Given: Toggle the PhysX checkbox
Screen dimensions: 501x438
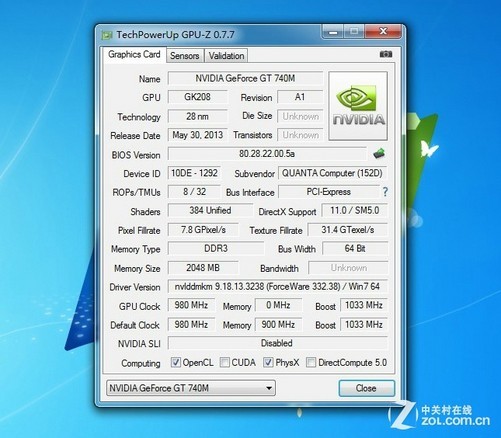Looking at the screenshot, I should tap(268, 362).
